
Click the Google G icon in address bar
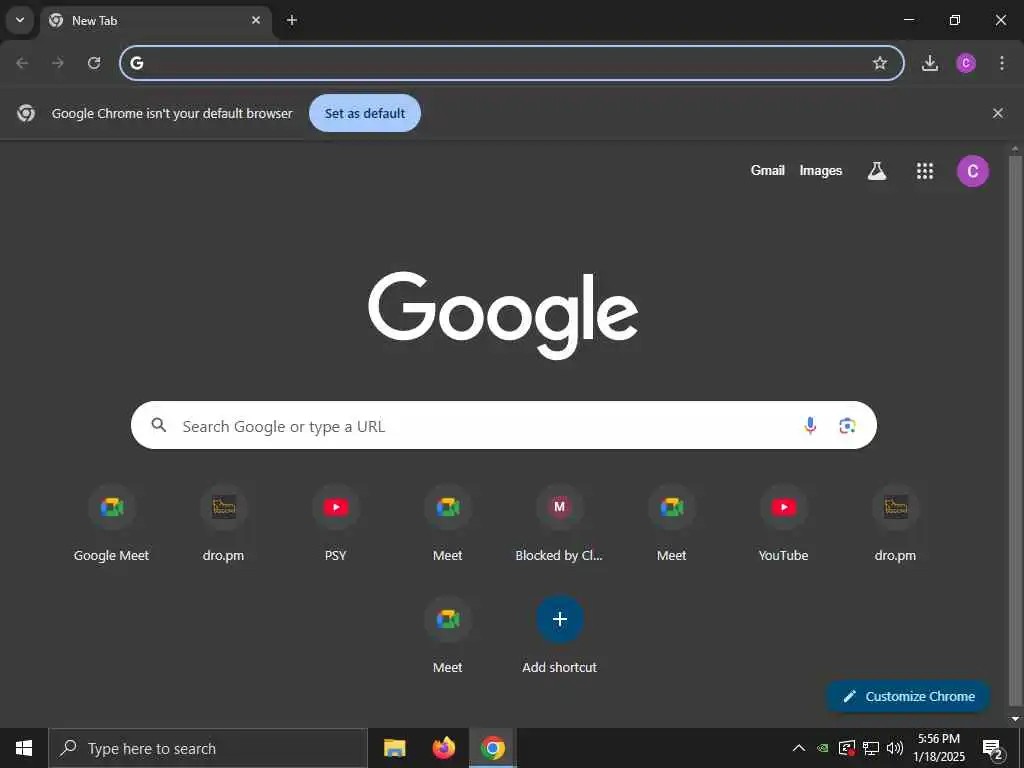[x=136, y=63]
